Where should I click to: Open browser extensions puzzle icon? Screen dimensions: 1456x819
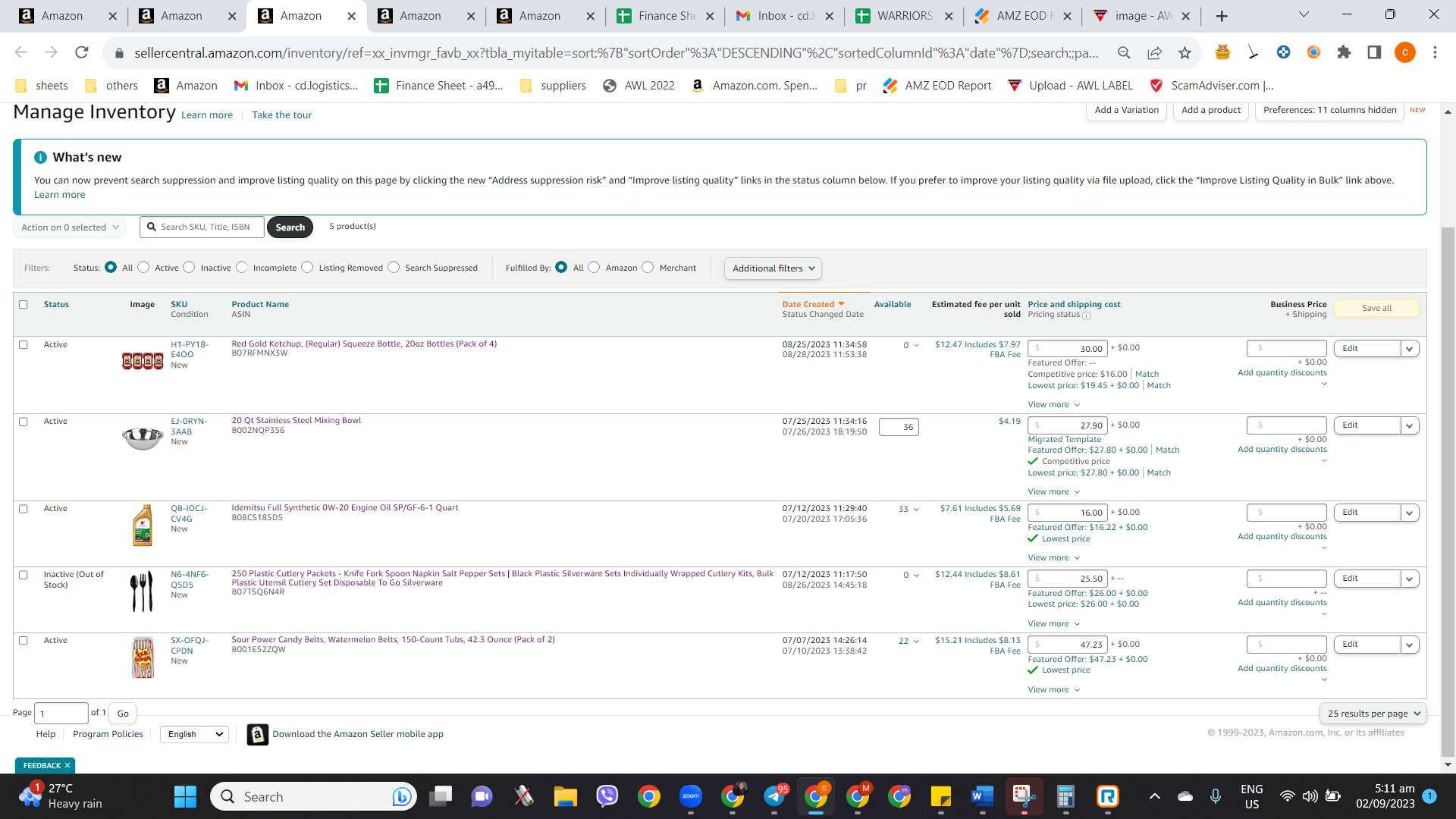coord(1344,52)
